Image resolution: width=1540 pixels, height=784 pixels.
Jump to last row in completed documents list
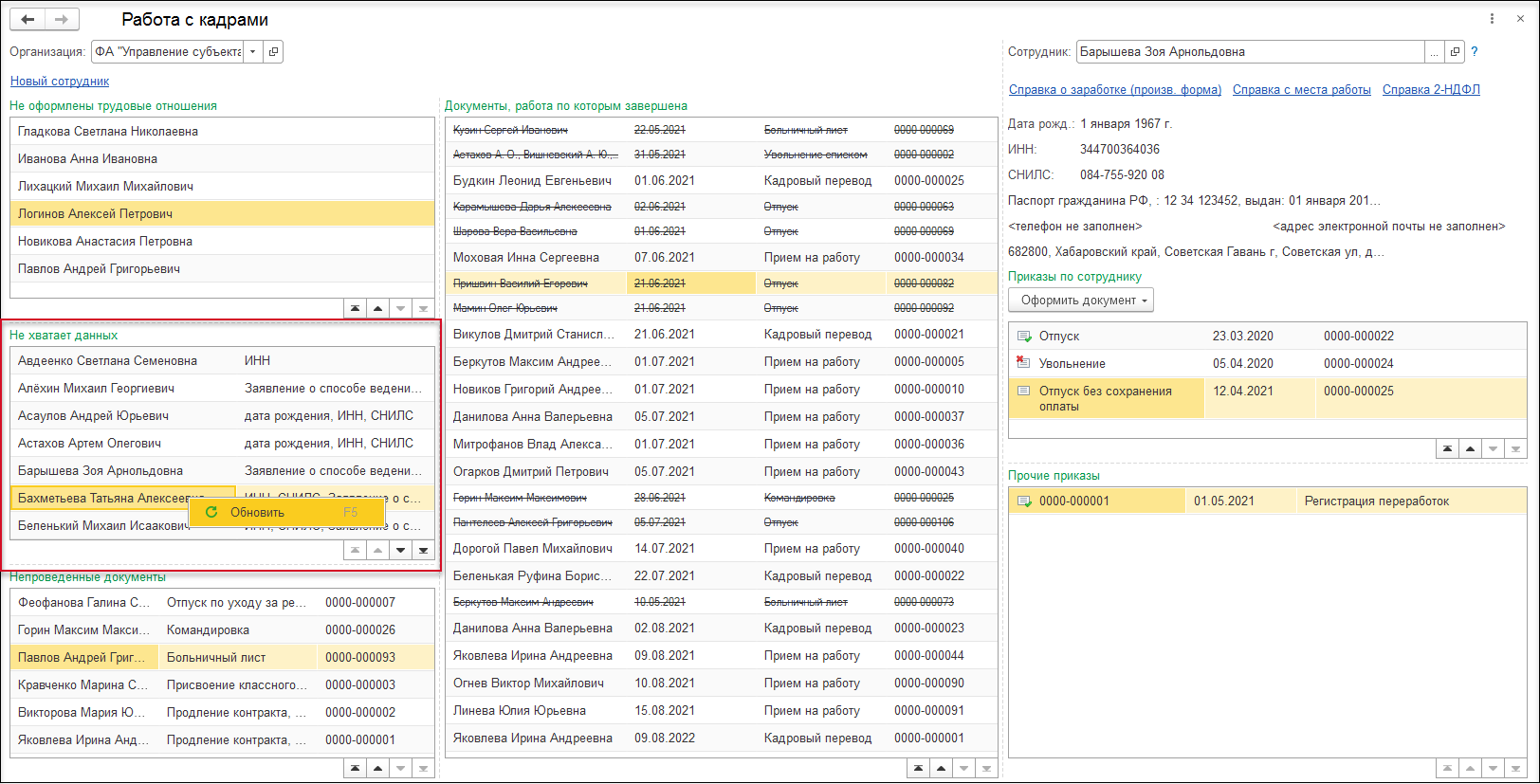987,768
